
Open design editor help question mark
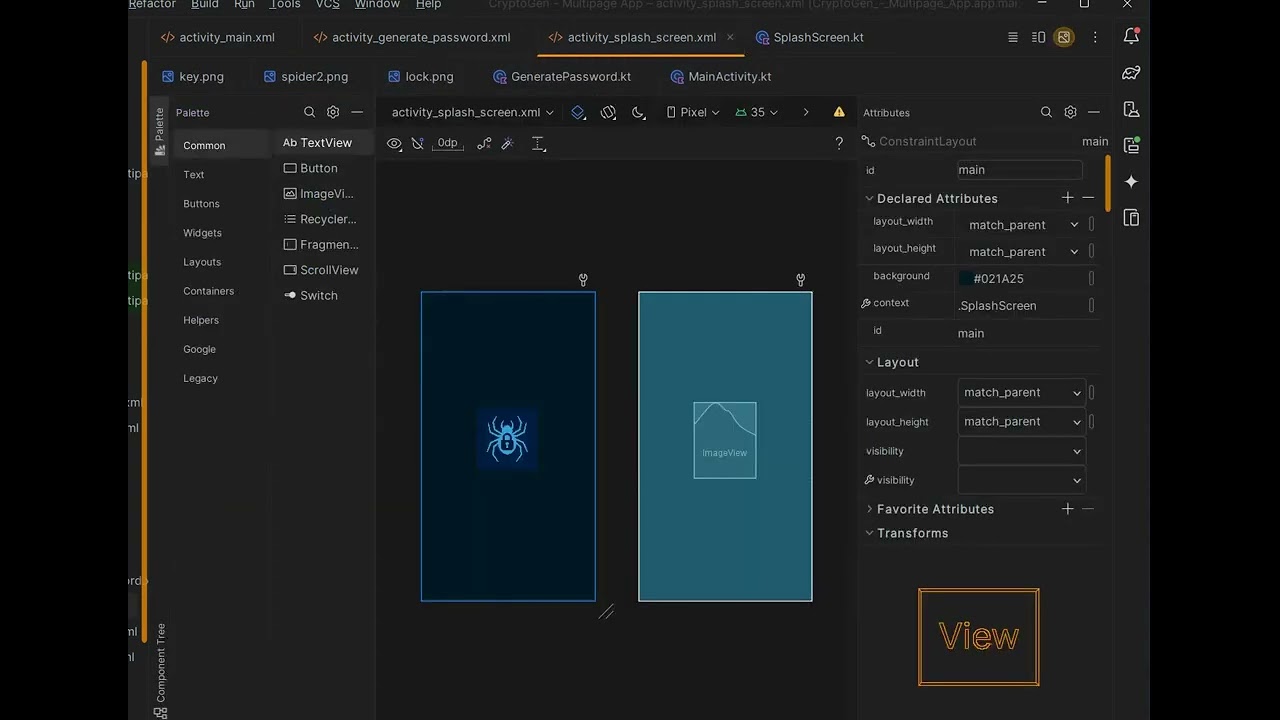coord(839,143)
